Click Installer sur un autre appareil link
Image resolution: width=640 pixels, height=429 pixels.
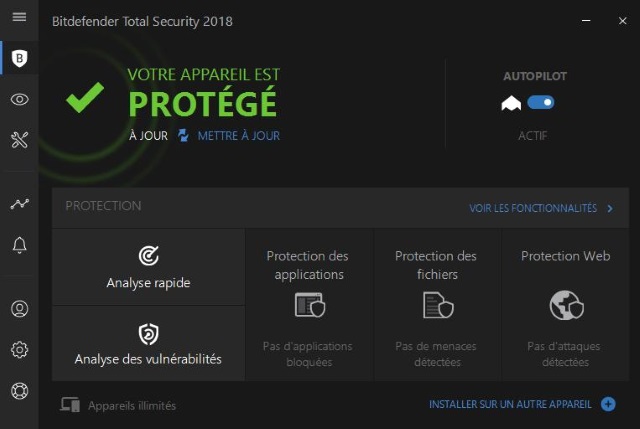point(510,404)
